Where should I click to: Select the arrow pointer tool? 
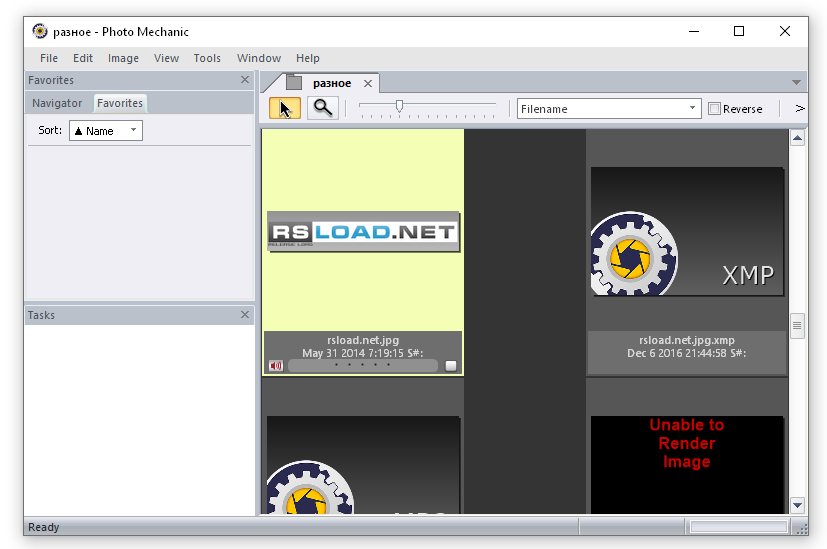point(284,109)
